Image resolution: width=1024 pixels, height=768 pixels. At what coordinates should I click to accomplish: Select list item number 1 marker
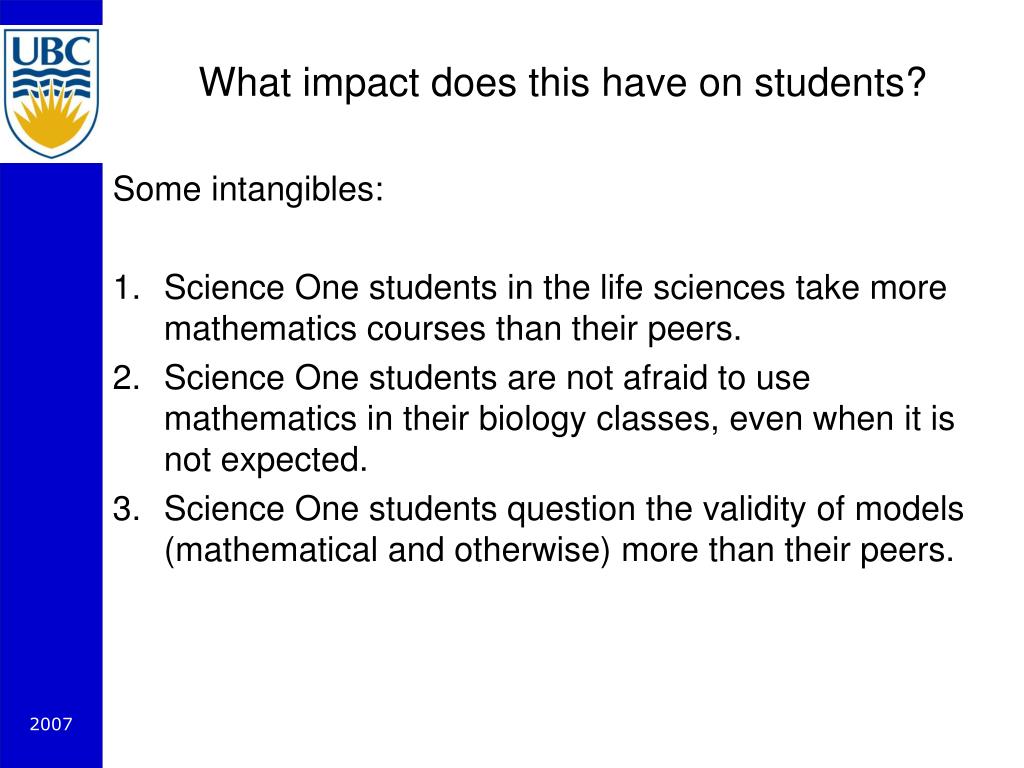tap(126, 288)
